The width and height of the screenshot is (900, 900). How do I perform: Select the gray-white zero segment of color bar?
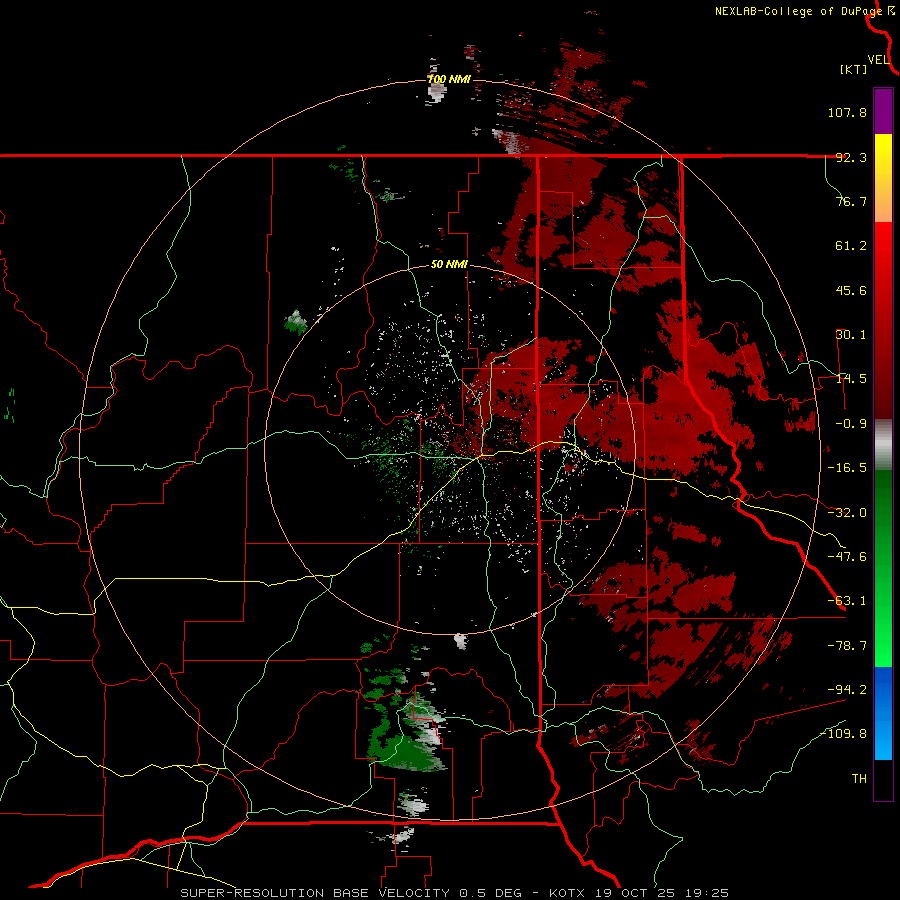click(x=883, y=445)
